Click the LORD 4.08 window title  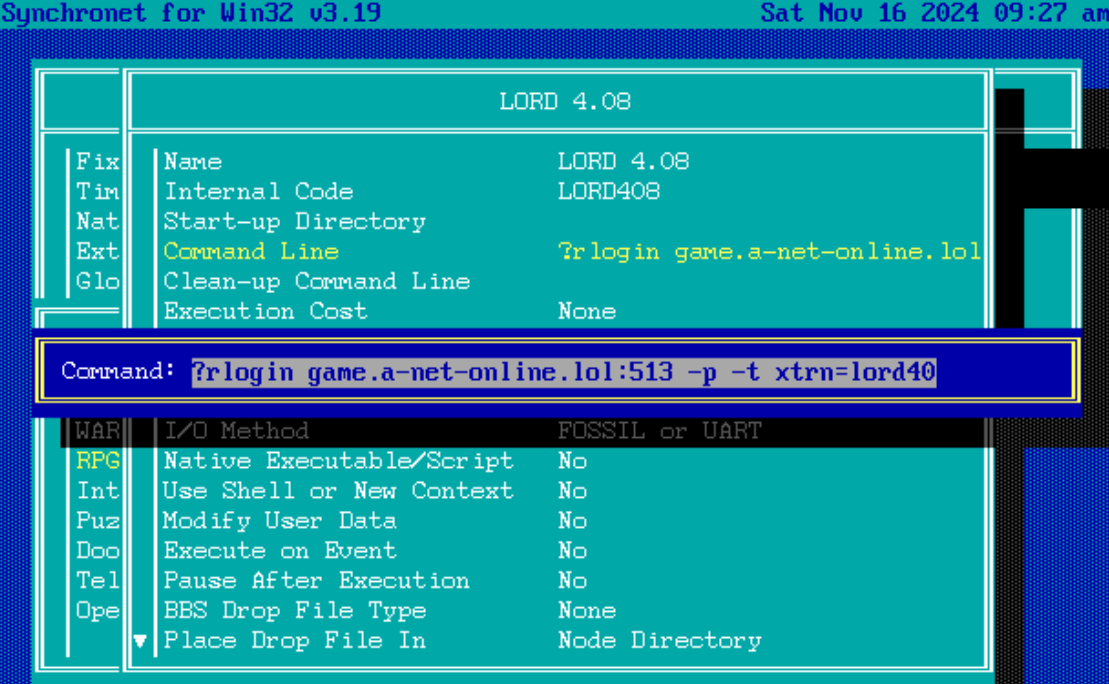[x=565, y=102]
